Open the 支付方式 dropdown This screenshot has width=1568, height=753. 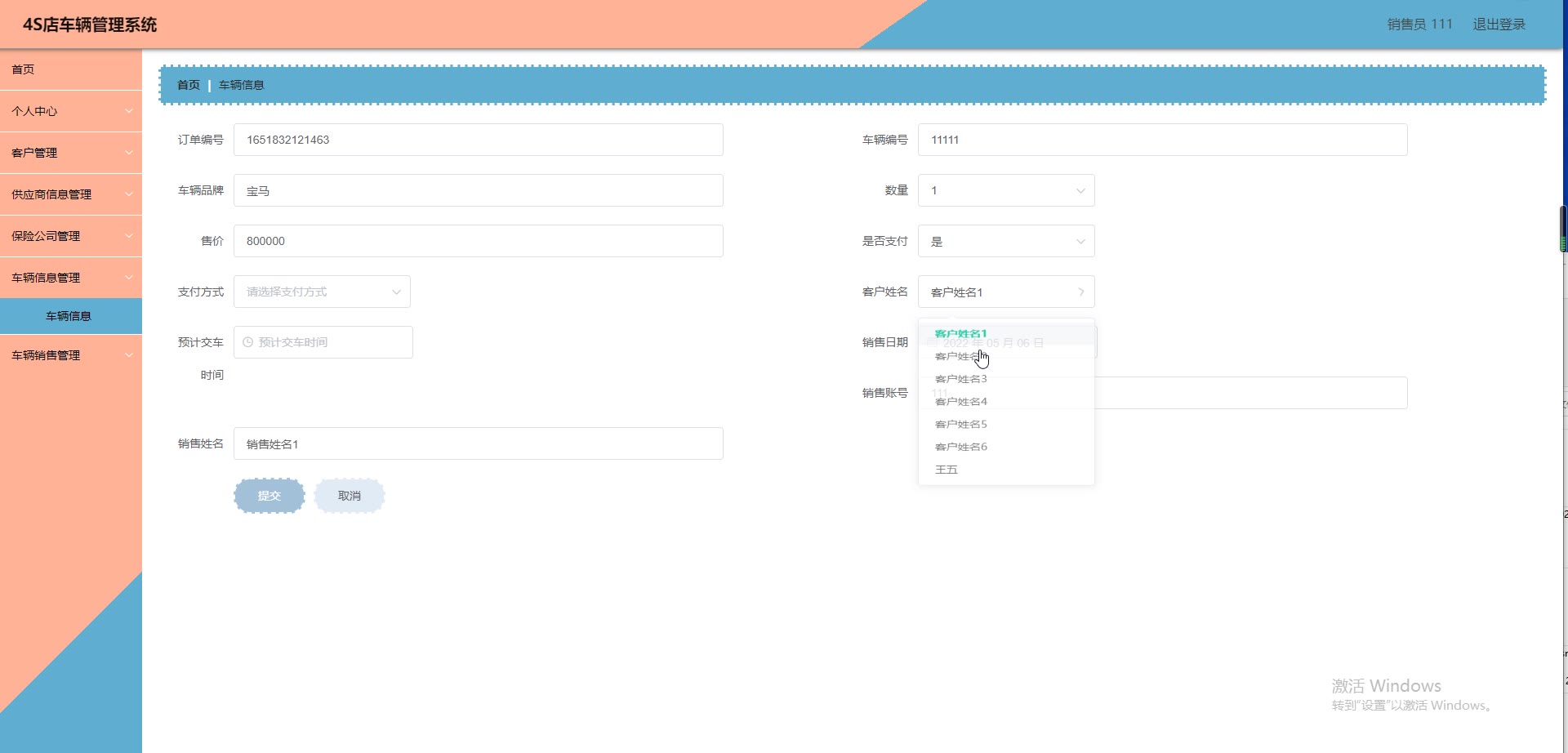(x=322, y=292)
